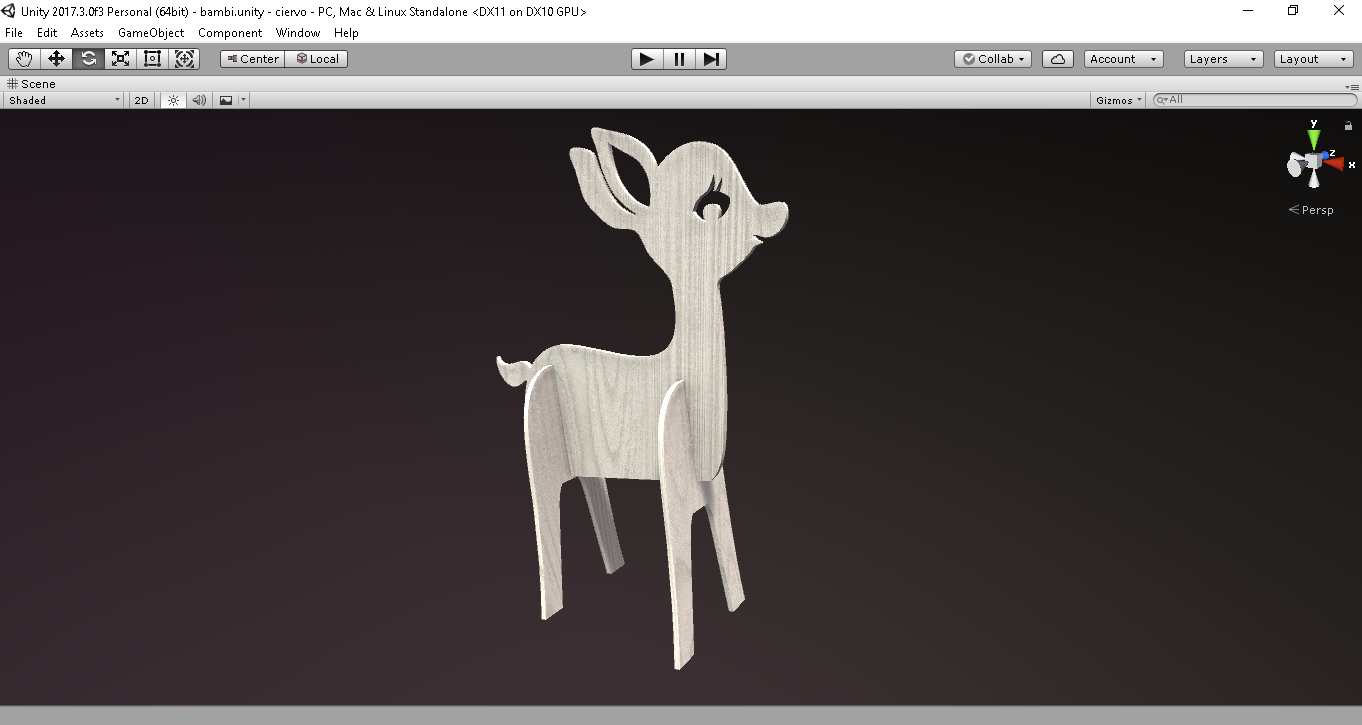Open the Component menu

[230, 33]
